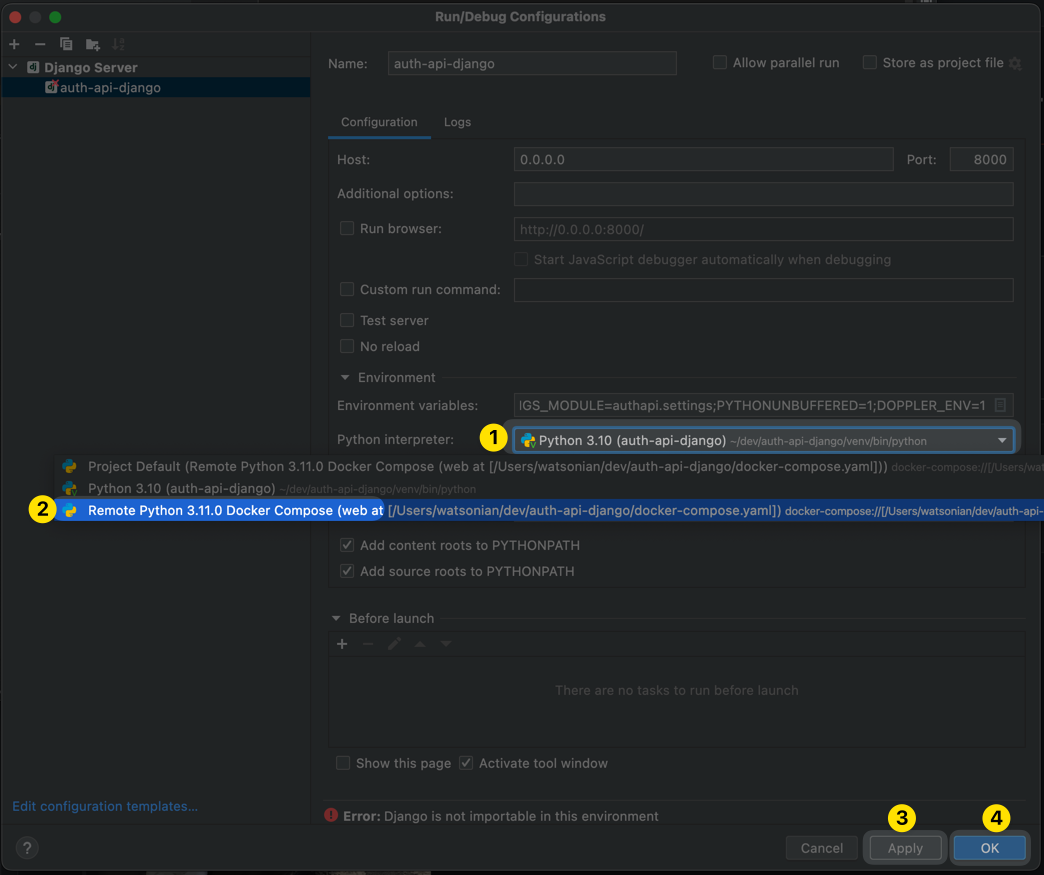
Task: Enable Test server option
Action: (347, 320)
